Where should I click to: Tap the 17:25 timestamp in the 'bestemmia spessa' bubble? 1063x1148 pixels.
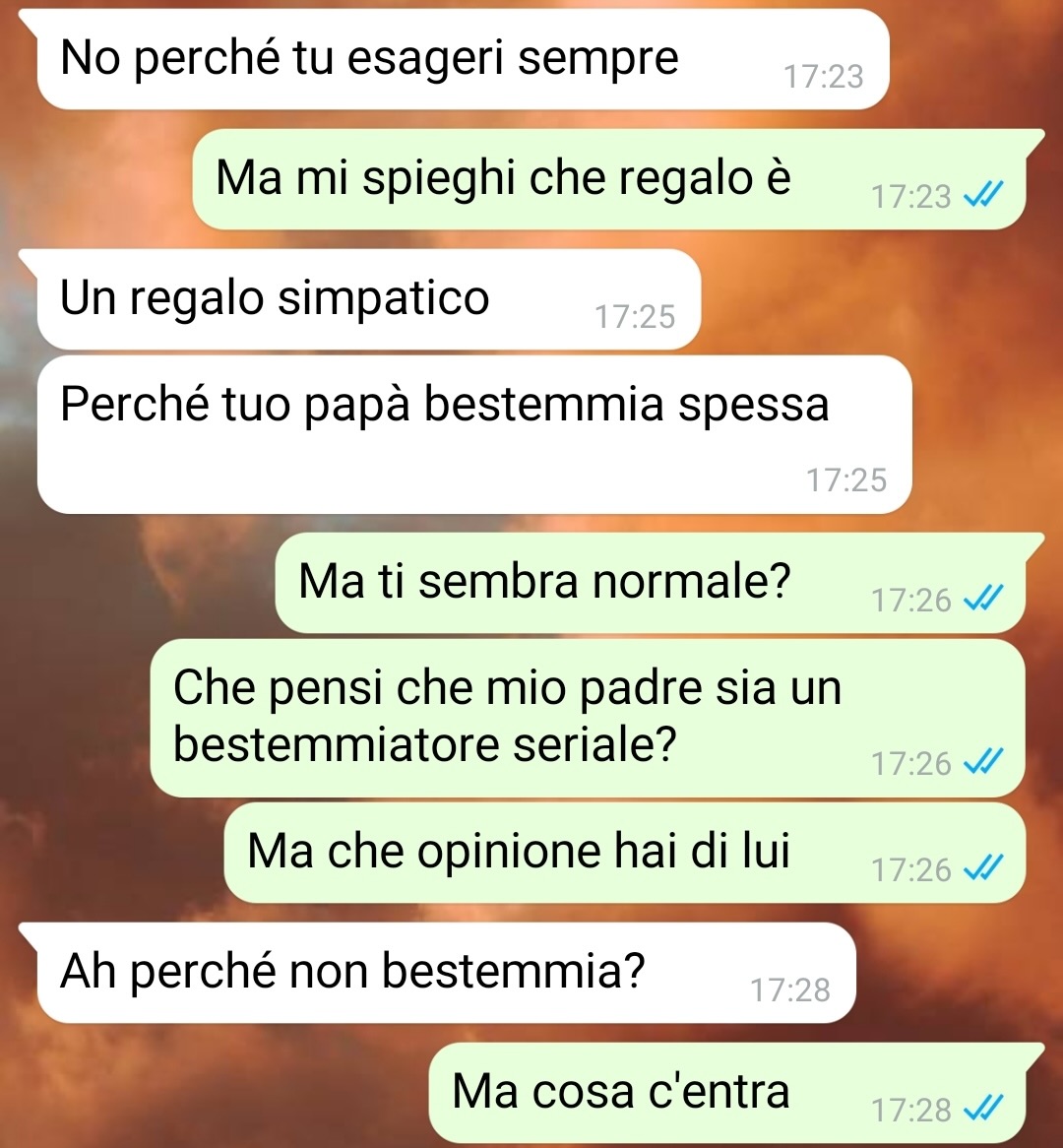[846, 479]
